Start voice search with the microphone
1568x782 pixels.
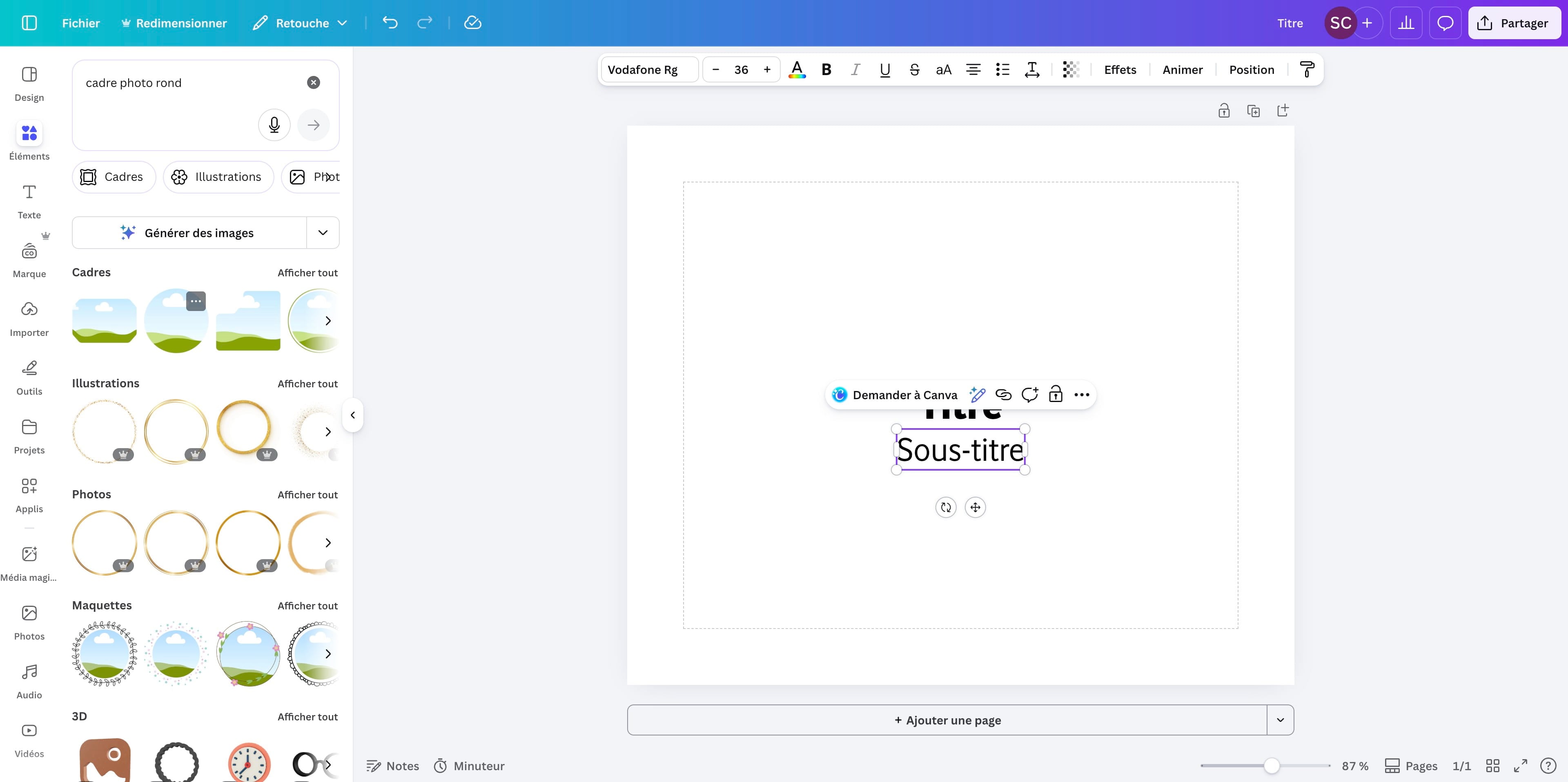tap(274, 125)
